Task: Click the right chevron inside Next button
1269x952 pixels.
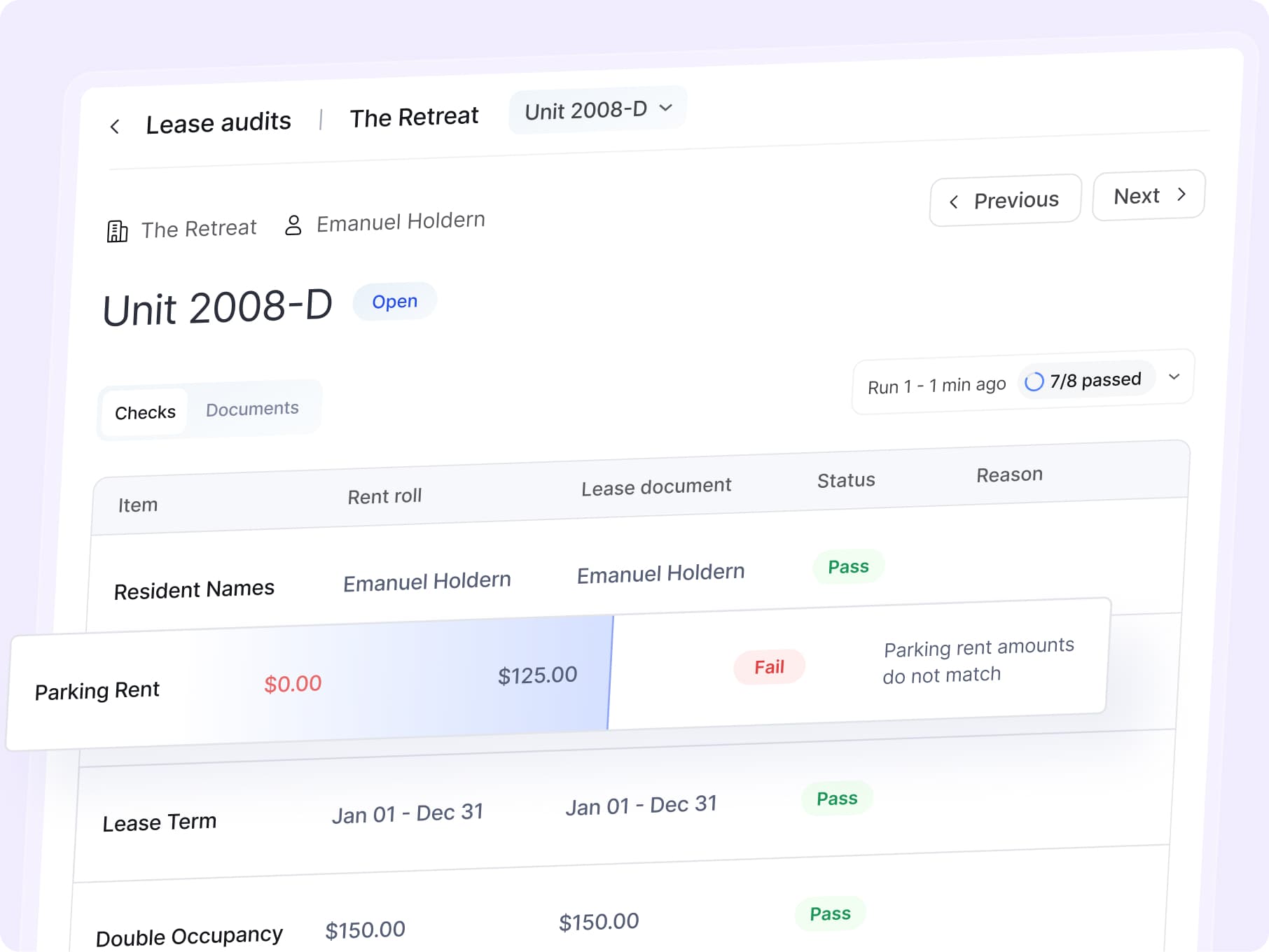Action: click(1181, 194)
